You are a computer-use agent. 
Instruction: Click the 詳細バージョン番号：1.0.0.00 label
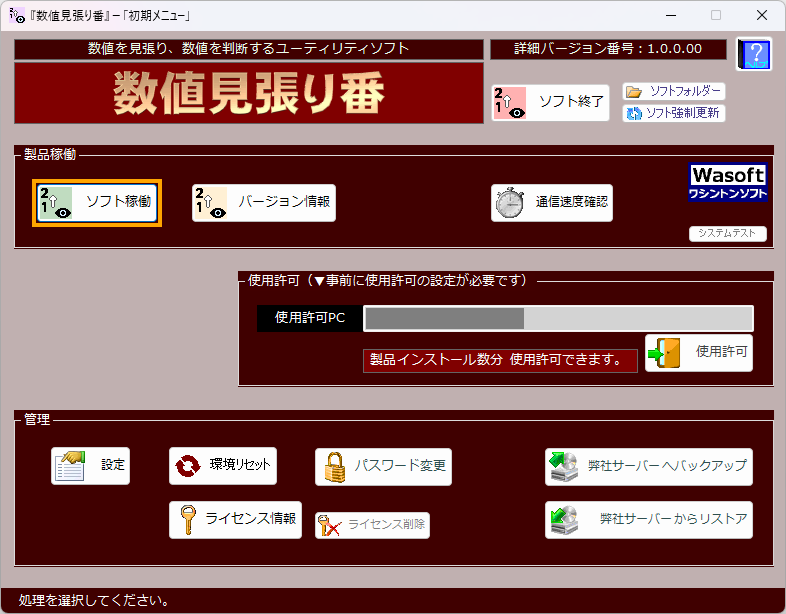(608, 49)
